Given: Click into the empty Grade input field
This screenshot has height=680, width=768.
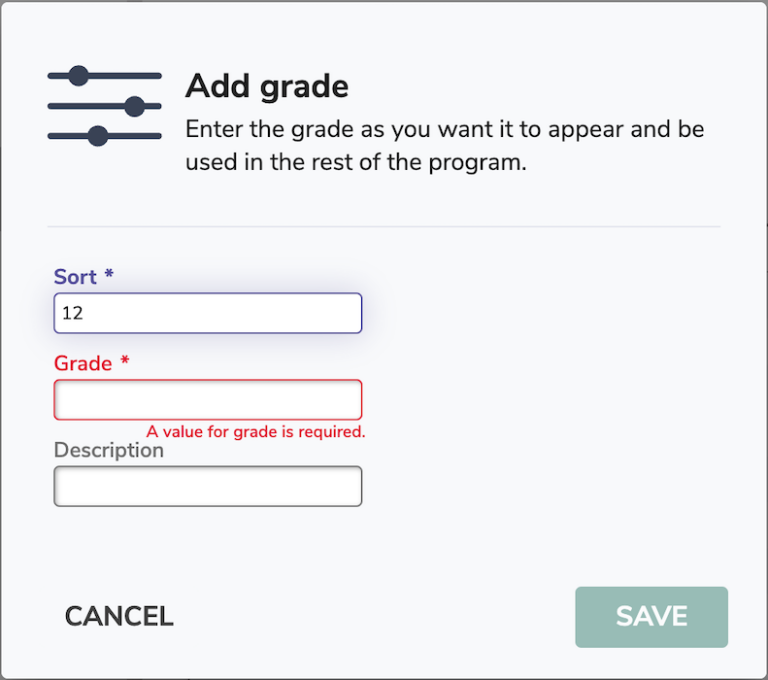Looking at the screenshot, I should coord(207,400).
